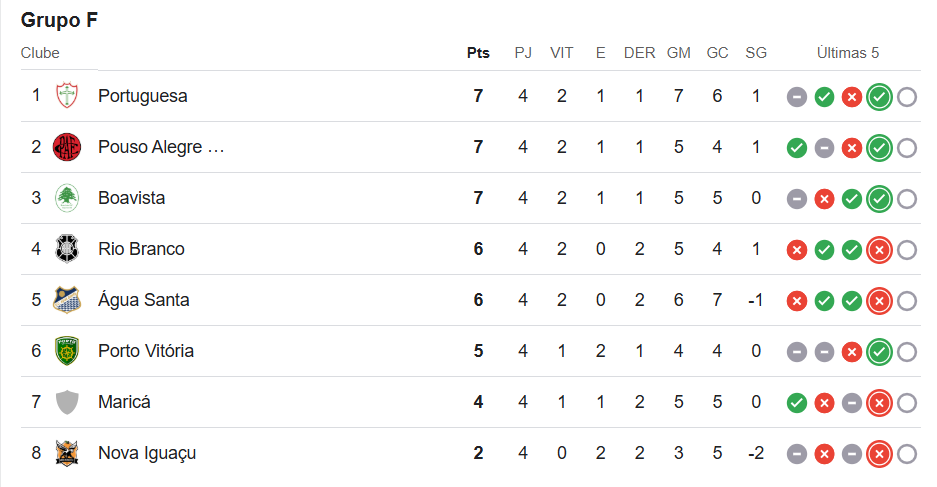Viewport: 937px width, 487px height.
Task: Click Maricá's first win result icon
Action: (x=797, y=403)
